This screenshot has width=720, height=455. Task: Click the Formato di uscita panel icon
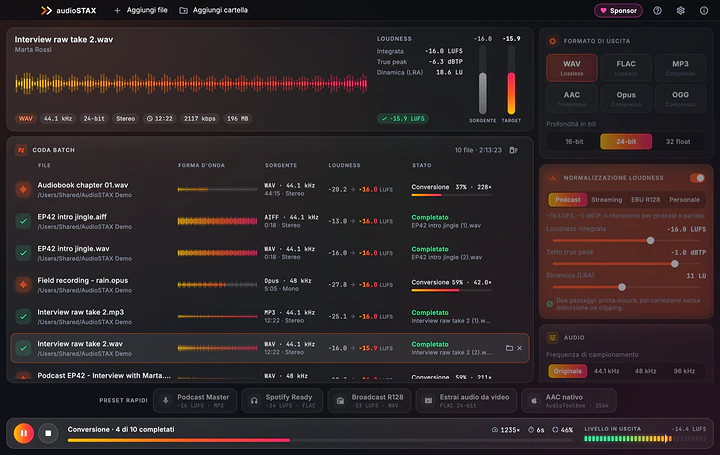click(x=552, y=41)
